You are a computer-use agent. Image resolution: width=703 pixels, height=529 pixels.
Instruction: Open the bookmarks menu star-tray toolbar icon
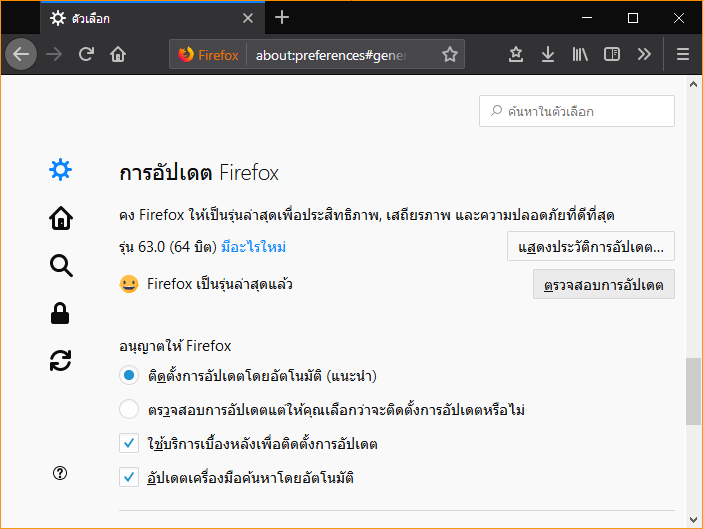516,54
